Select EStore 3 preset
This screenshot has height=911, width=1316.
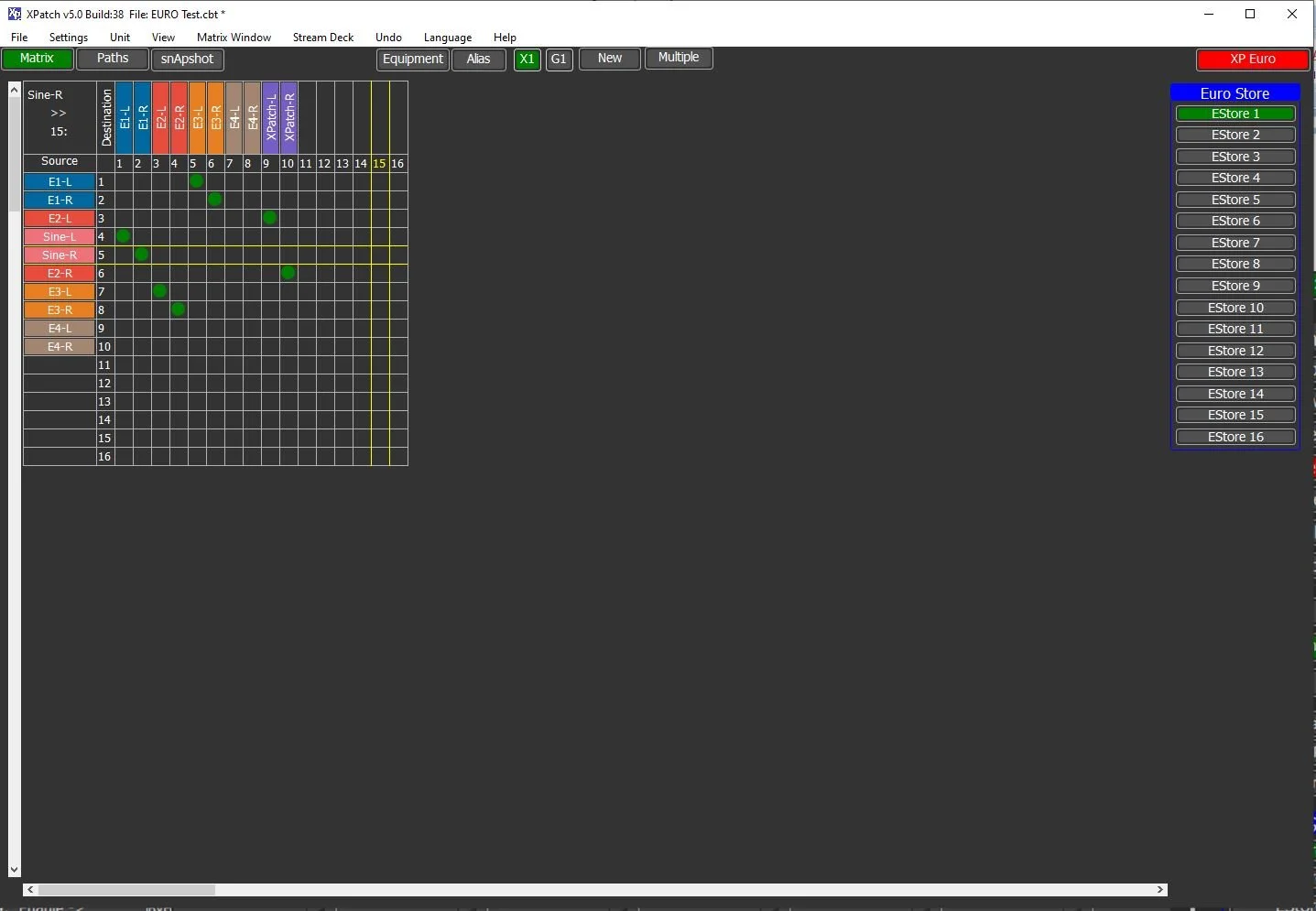click(x=1235, y=157)
